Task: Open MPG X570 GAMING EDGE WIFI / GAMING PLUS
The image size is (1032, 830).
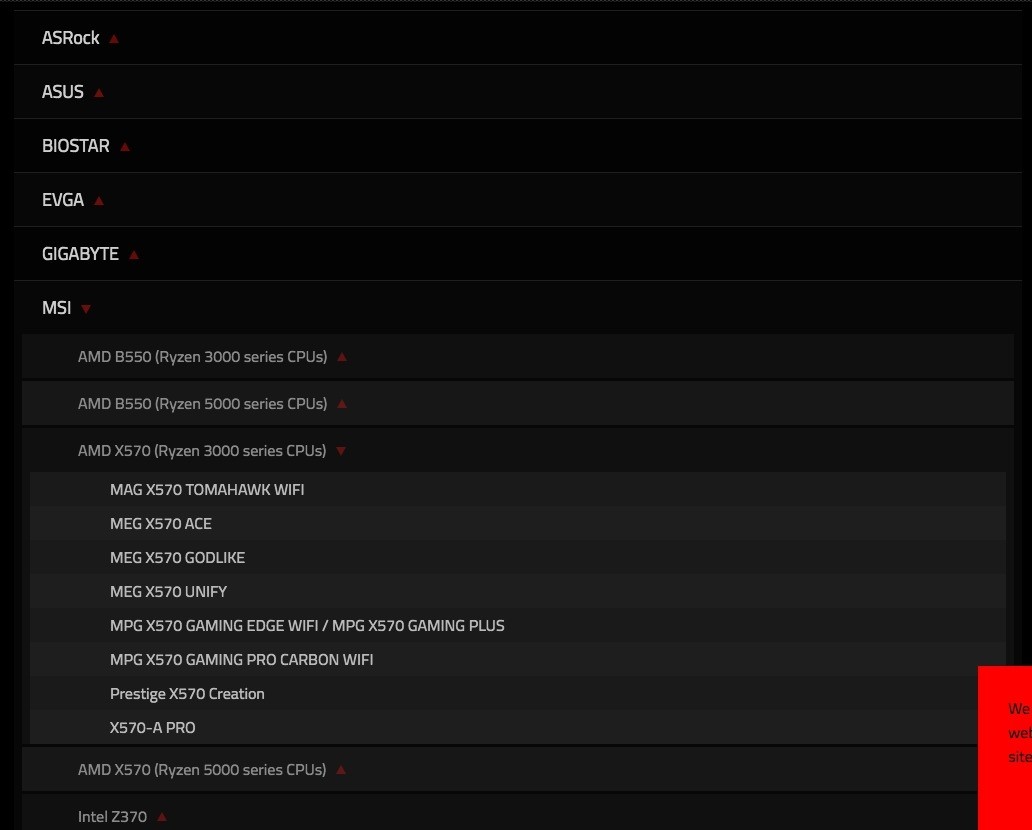Action: coord(518,626)
